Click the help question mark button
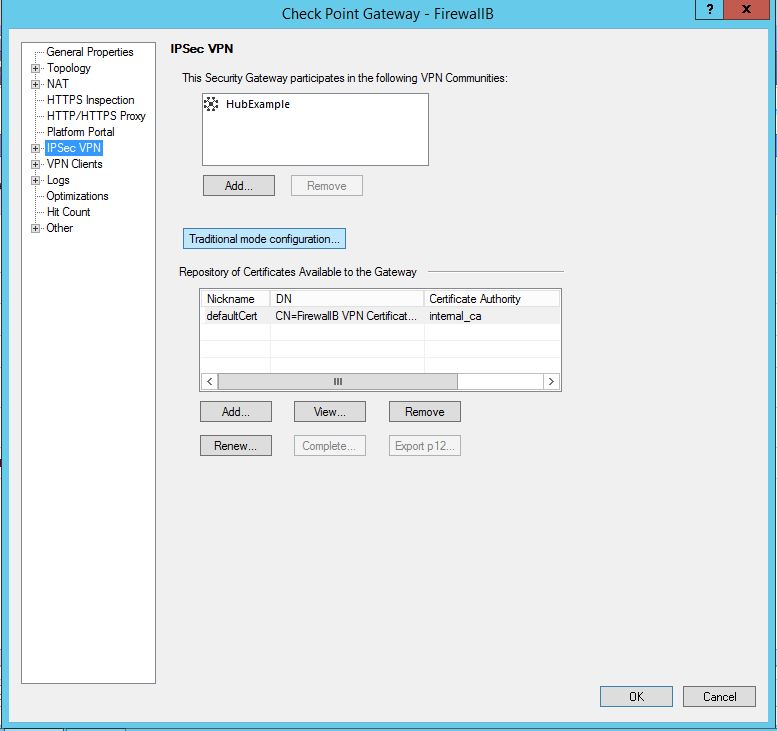Screen dimensions: 777x731 [710, 9]
